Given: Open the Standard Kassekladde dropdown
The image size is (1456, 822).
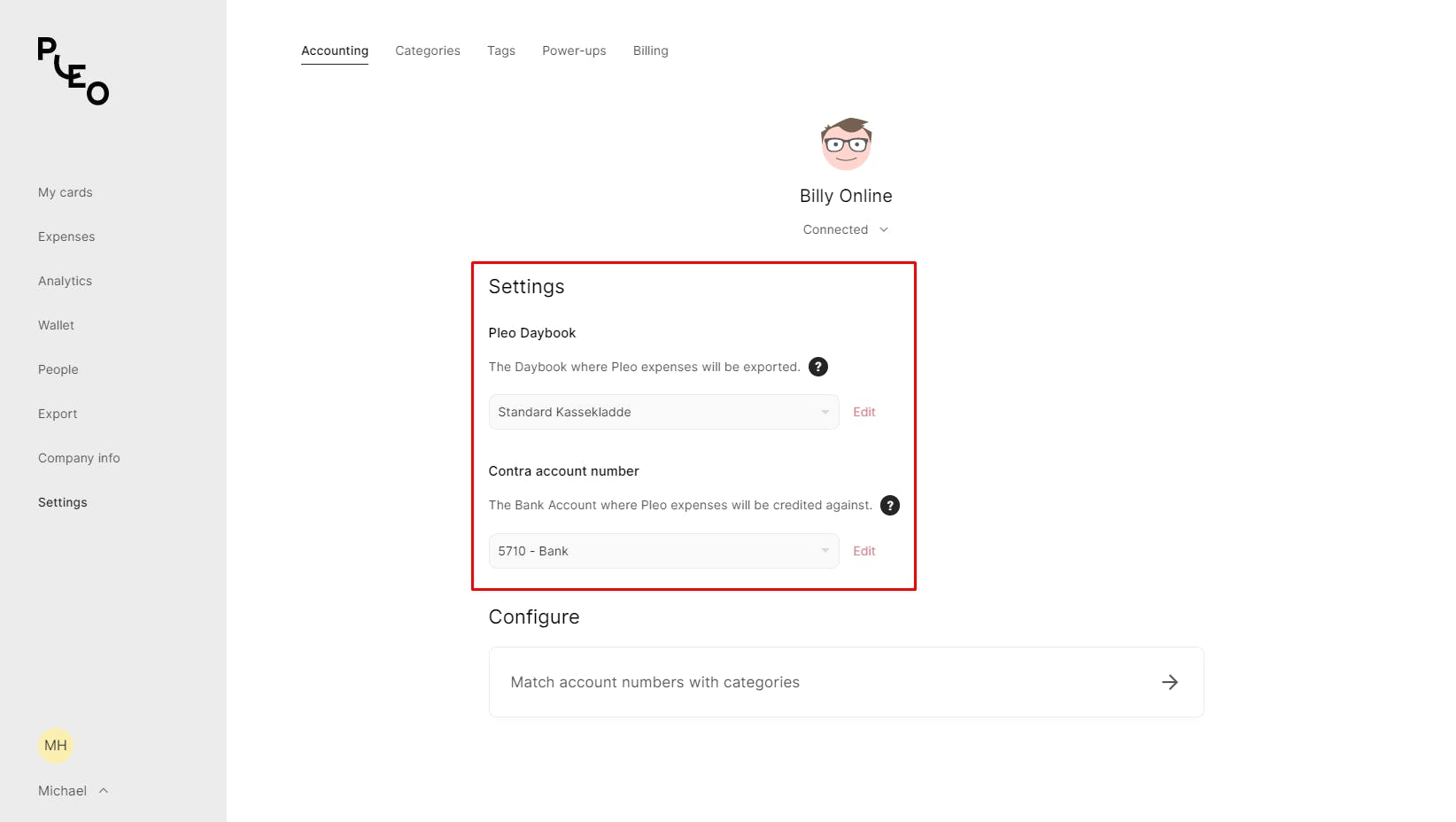Looking at the screenshot, I should pyautogui.click(x=663, y=412).
